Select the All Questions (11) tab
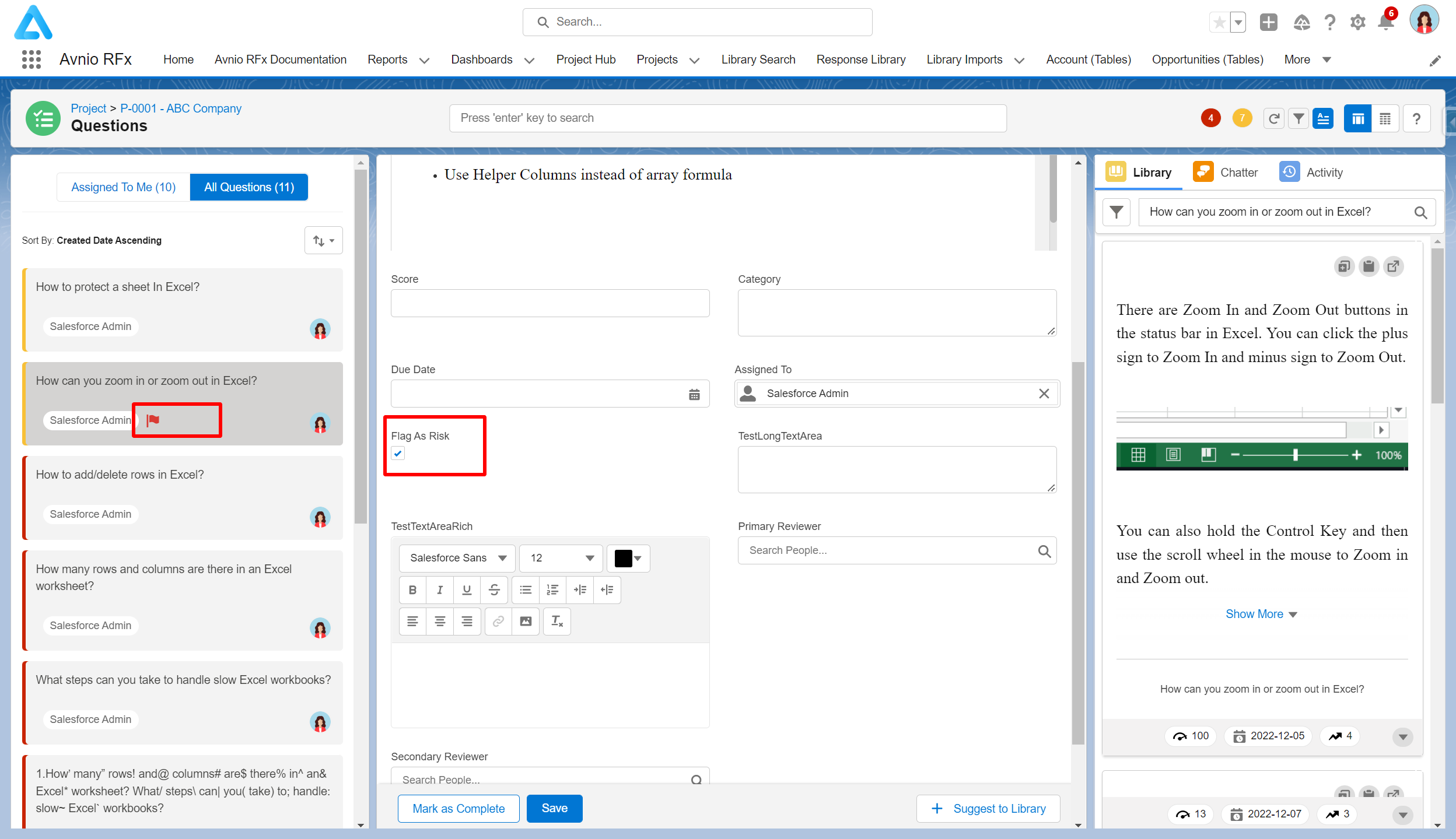Viewport: 1456px width, 839px height. click(249, 187)
